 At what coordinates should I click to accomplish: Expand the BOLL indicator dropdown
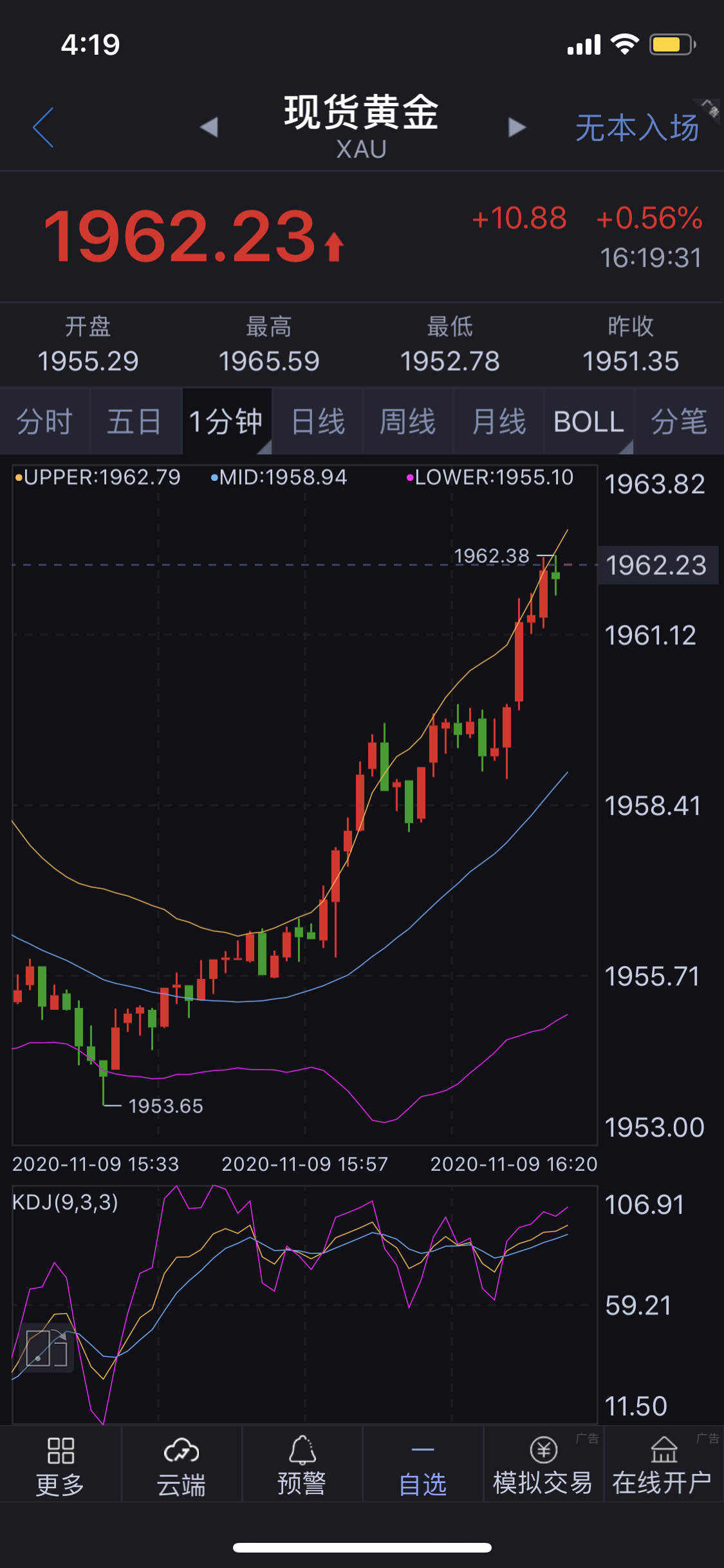point(589,422)
